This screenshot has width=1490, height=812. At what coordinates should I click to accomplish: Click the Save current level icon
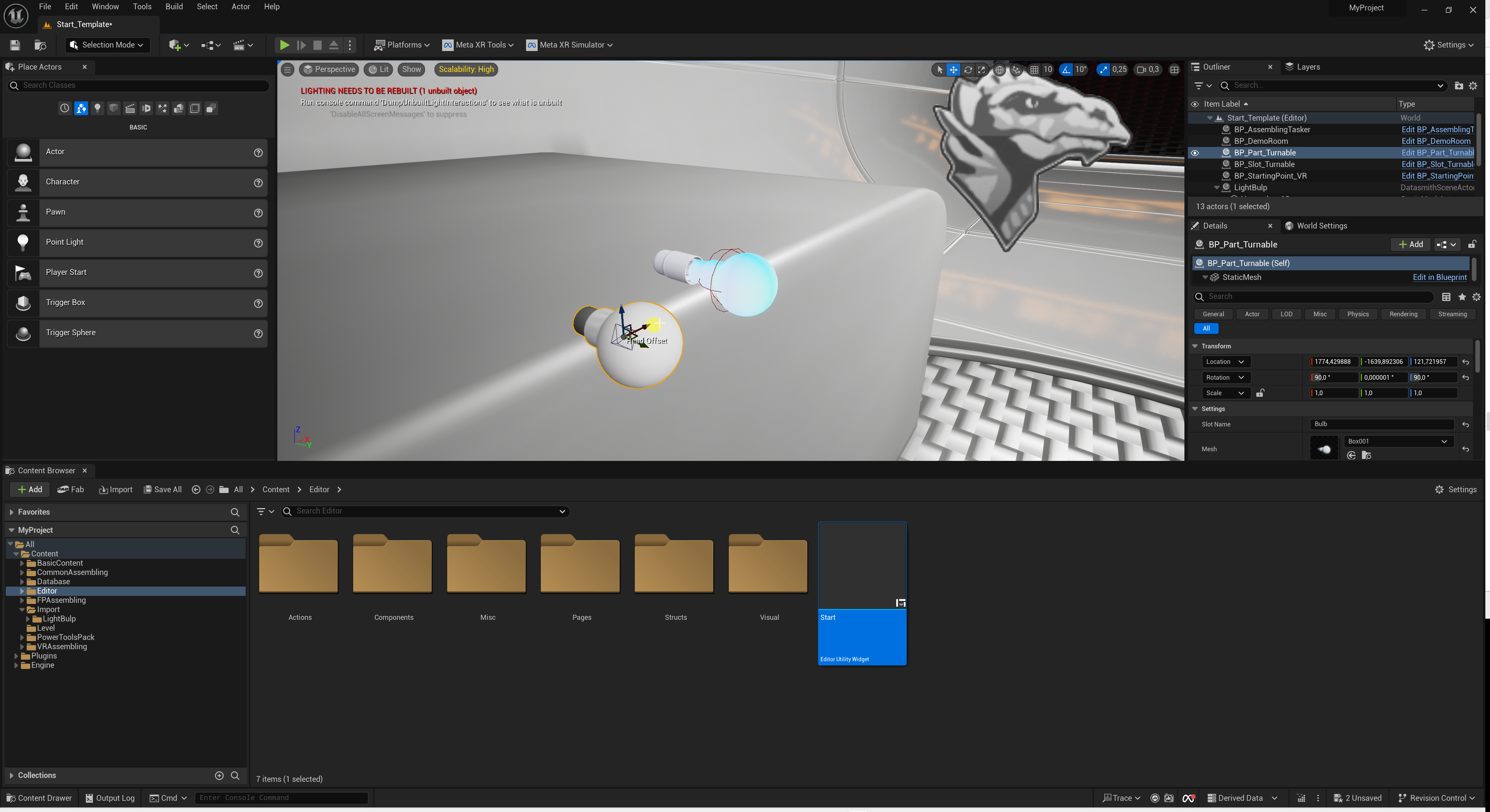[x=15, y=44]
